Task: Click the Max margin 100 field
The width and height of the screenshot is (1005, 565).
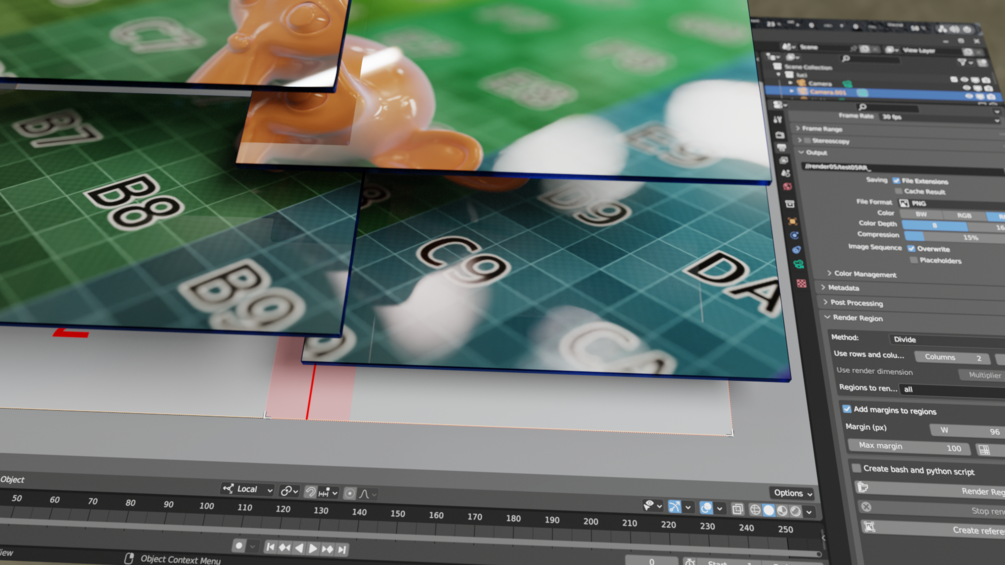Action: [908, 446]
